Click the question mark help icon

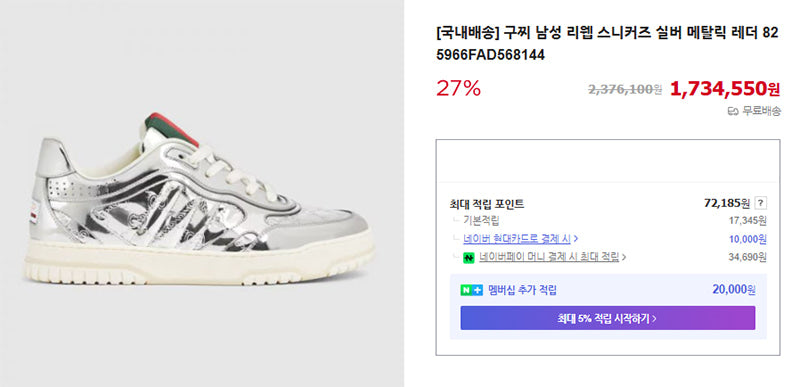click(x=760, y=203)
